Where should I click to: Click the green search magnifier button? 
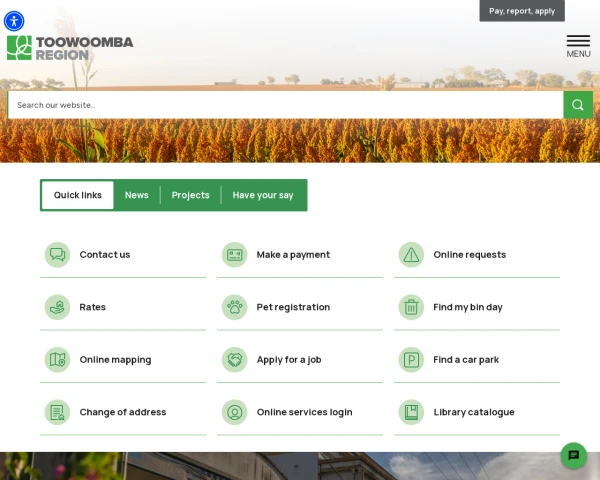point(578,104)
